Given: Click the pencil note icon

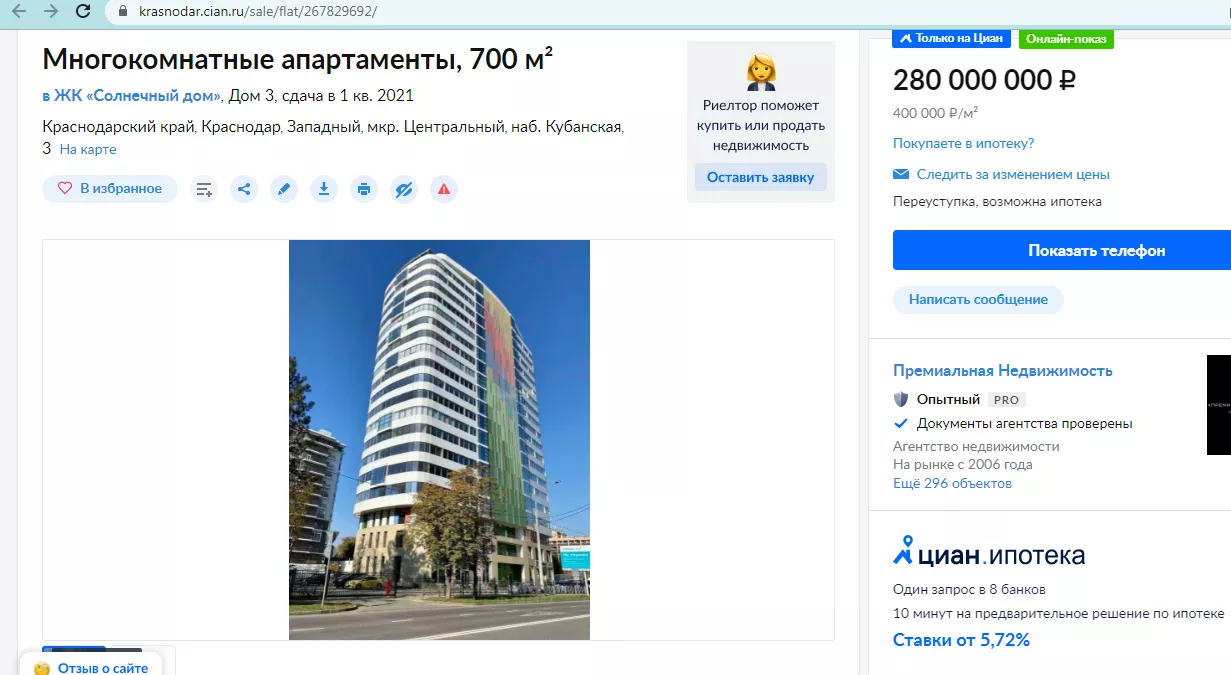Looking at the screenshot, I should (284, 189).
